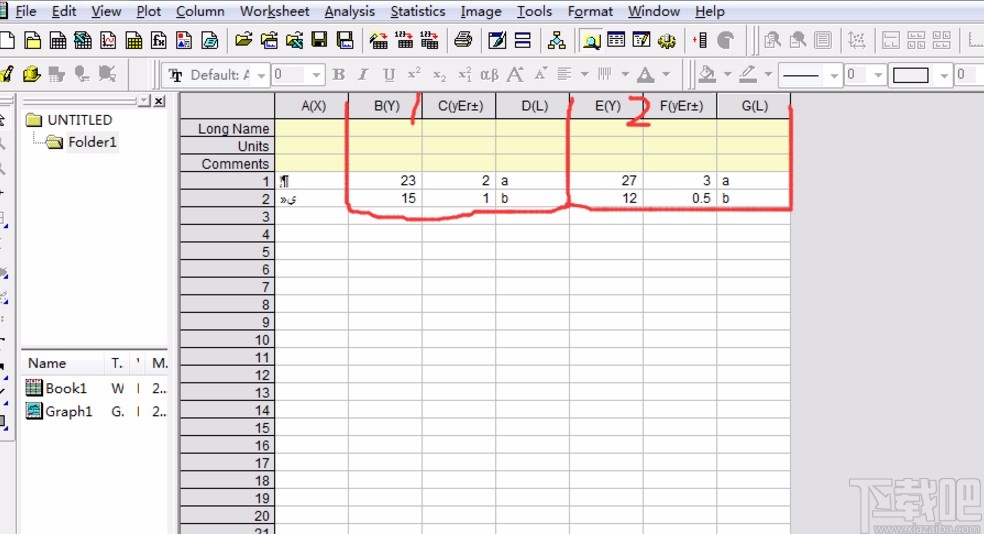Create a new notes window
Viewport: 984px width, 534px height.
[210, 41]
